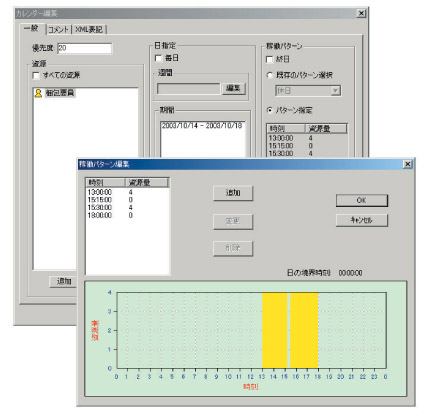Switch to the XML表記 tab
The image size is (433, 415).
coord(89,30)
